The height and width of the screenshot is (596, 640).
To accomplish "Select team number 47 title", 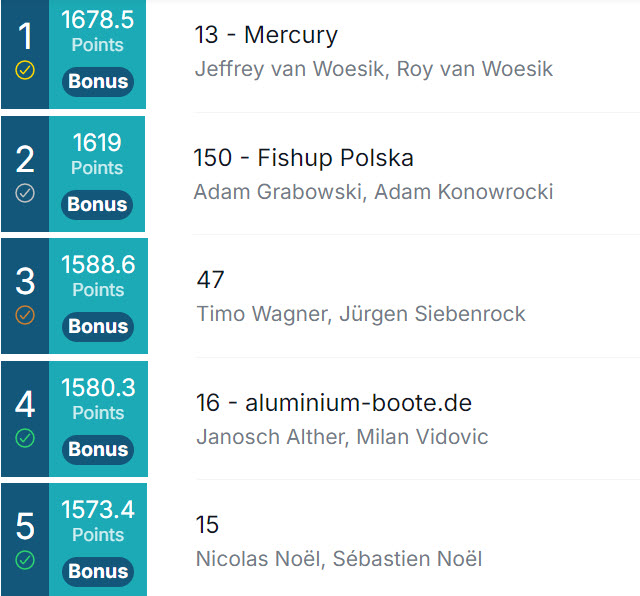I will [211, 280].
